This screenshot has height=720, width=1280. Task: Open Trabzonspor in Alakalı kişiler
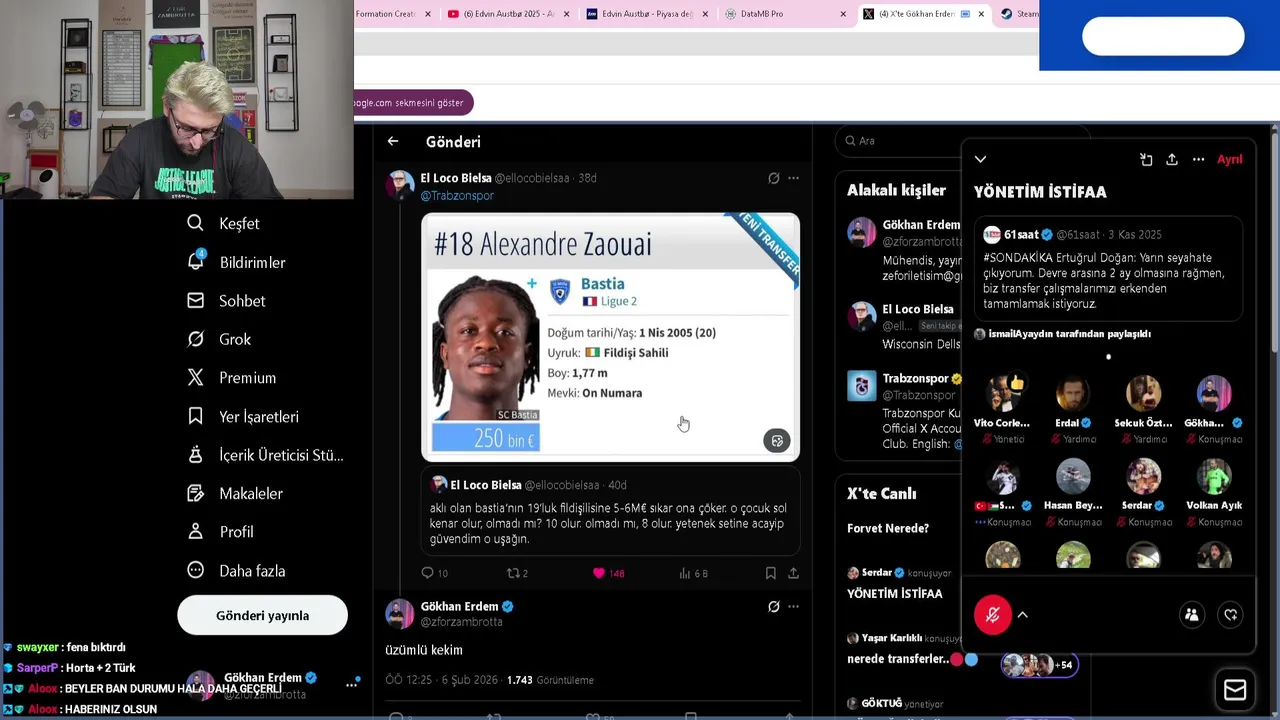coord(906,410)
